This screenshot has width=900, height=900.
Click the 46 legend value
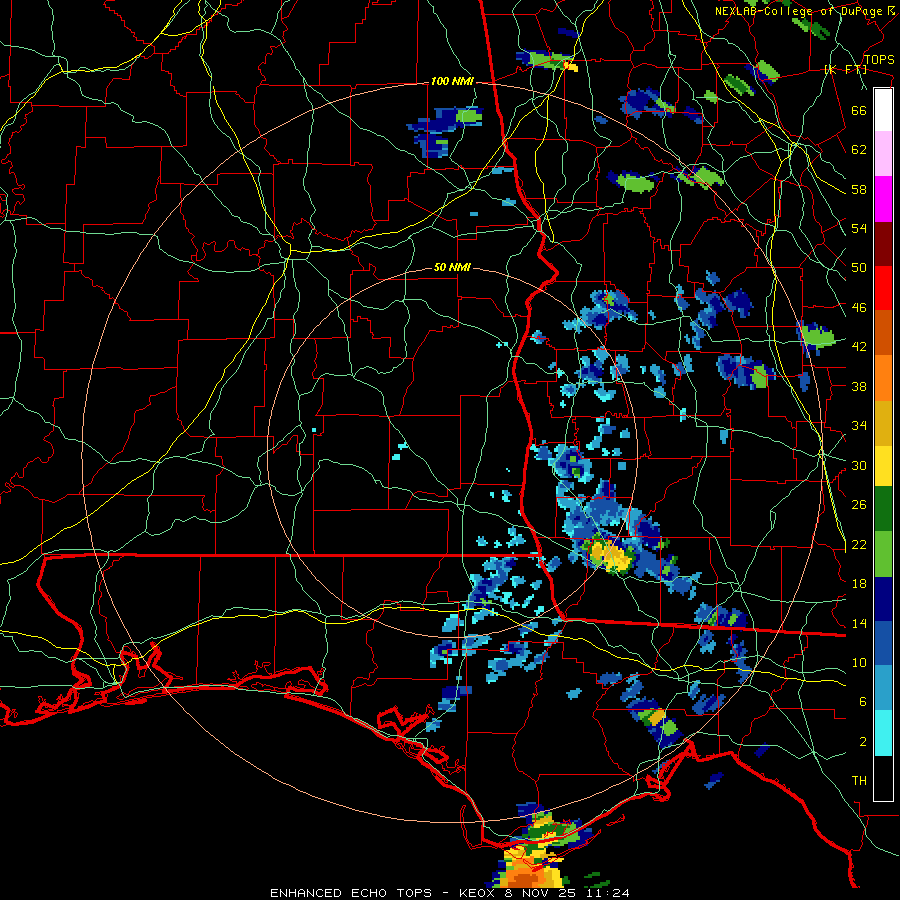859,308
